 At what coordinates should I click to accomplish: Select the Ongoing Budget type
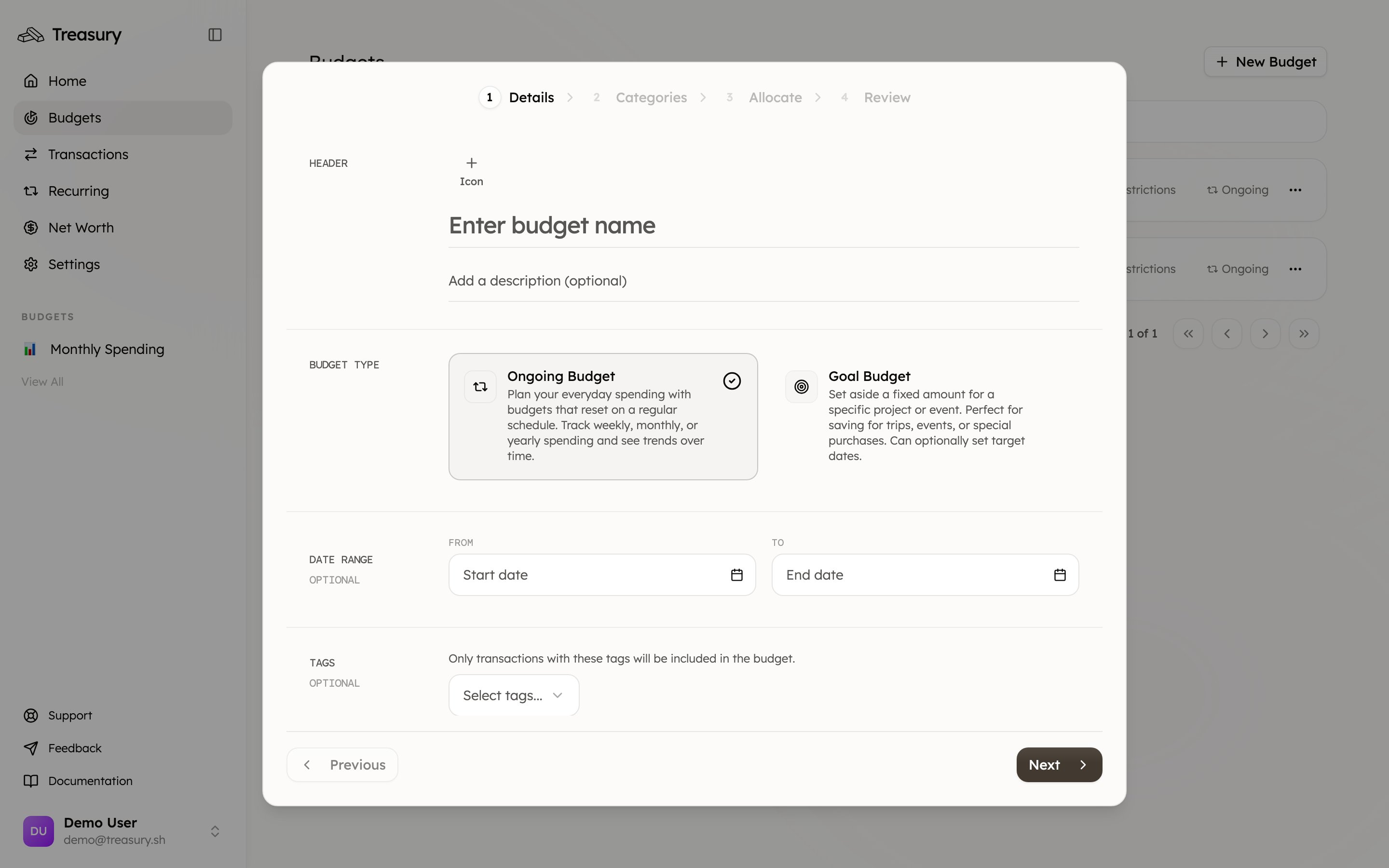[603, 416]
